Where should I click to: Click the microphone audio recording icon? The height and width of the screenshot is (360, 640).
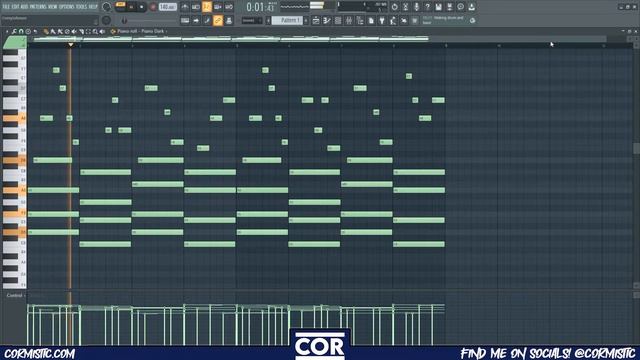tap(416, 7)
